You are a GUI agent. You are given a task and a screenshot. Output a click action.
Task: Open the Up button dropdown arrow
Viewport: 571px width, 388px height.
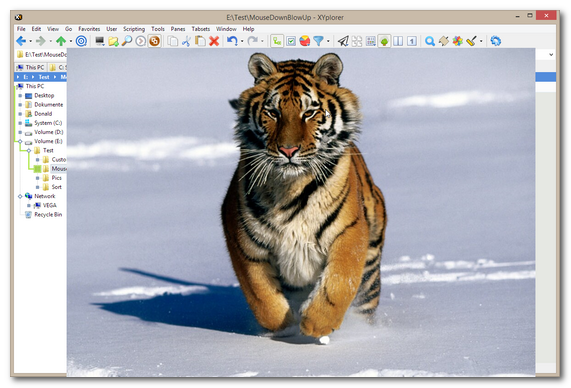(x=71, y=41)
